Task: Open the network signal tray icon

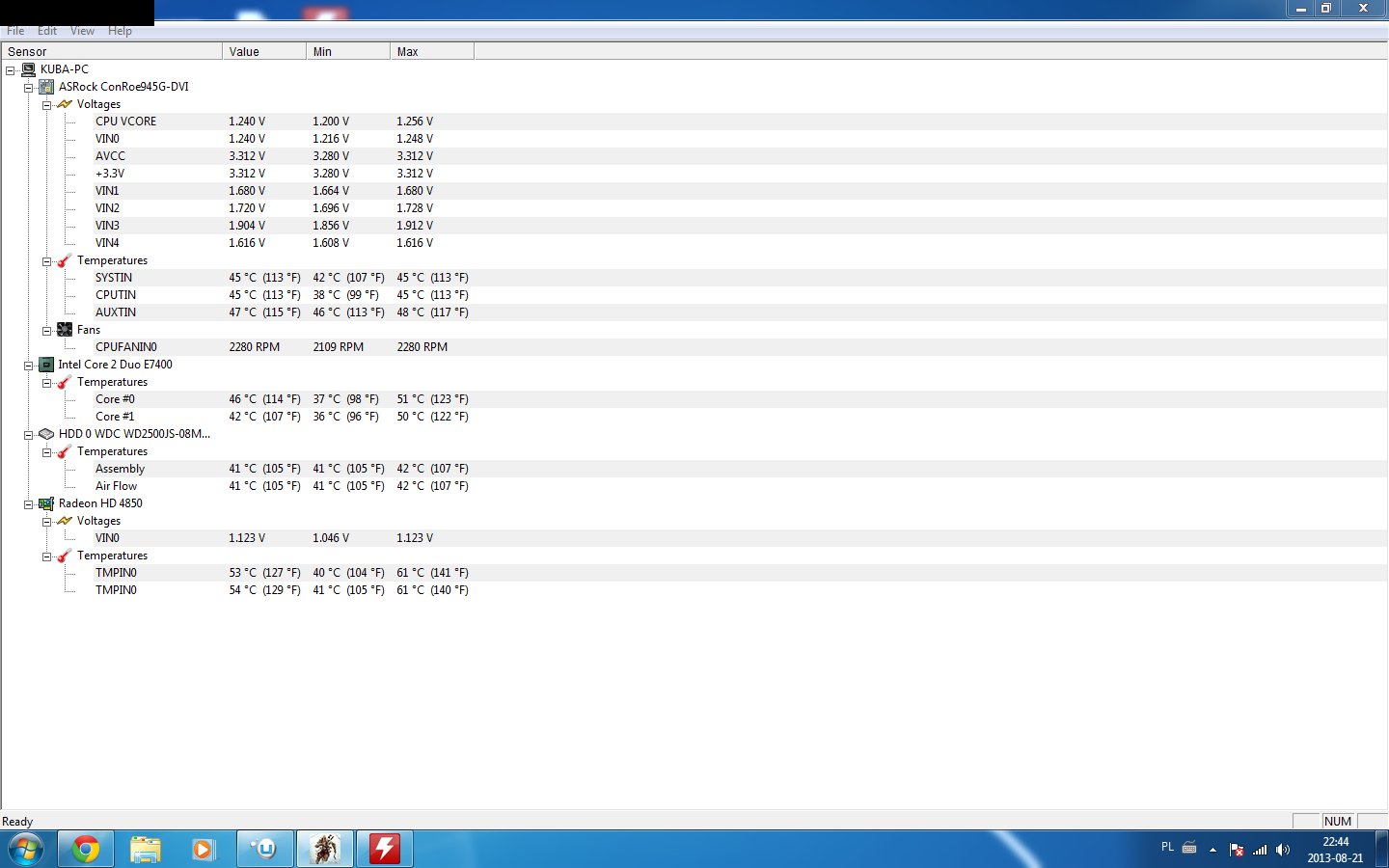Action: point(1260,850)
